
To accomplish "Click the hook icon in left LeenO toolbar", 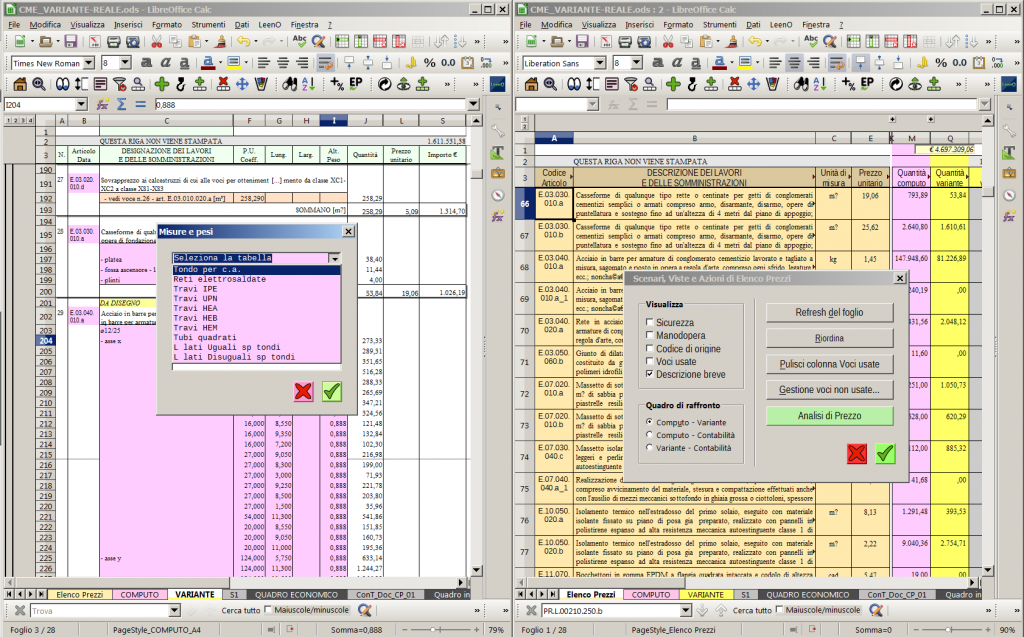I will [x=181, y=84].
